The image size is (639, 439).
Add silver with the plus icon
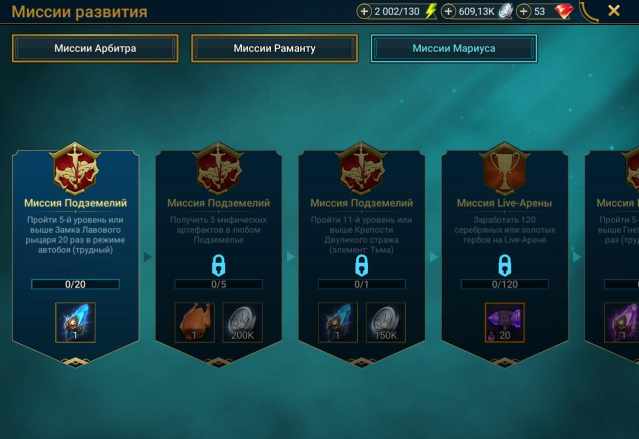click(448, 11)
